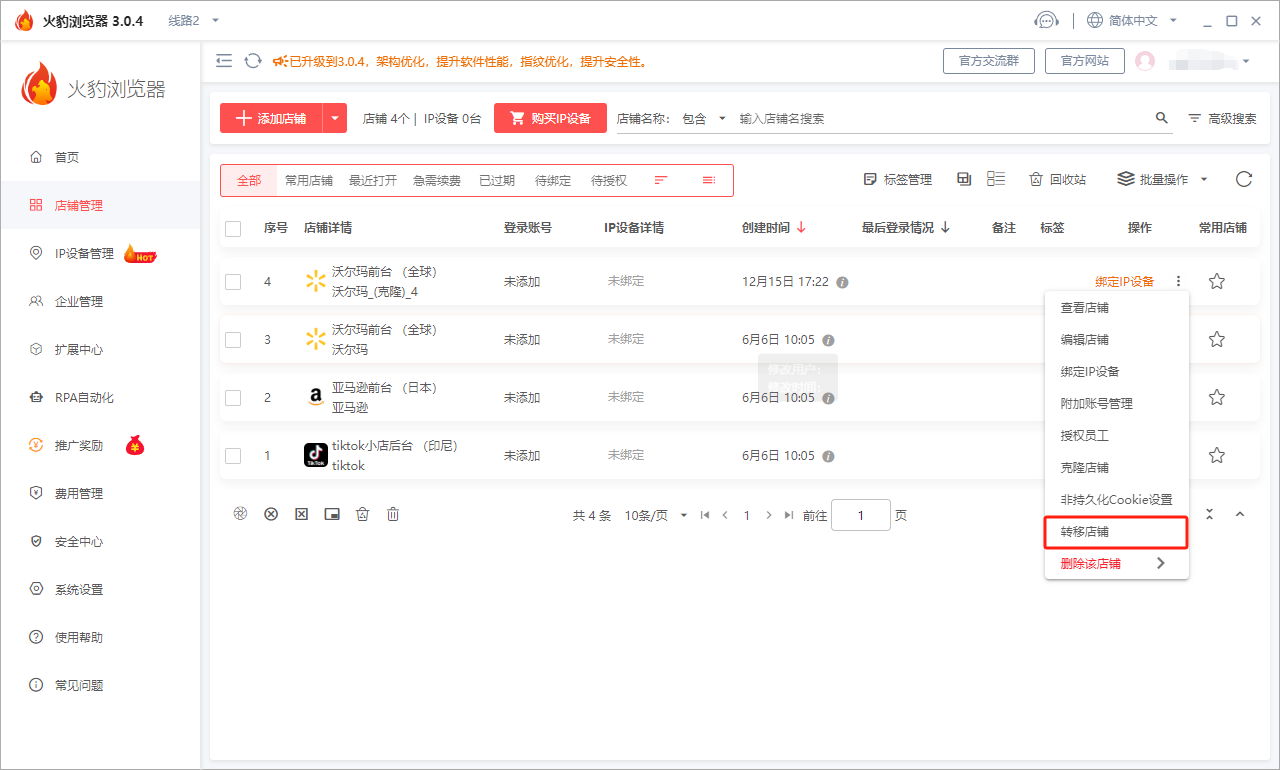Click the search magnifier icon
Viewport: 1280px width, 770px height.
[x=1161, y=117]
